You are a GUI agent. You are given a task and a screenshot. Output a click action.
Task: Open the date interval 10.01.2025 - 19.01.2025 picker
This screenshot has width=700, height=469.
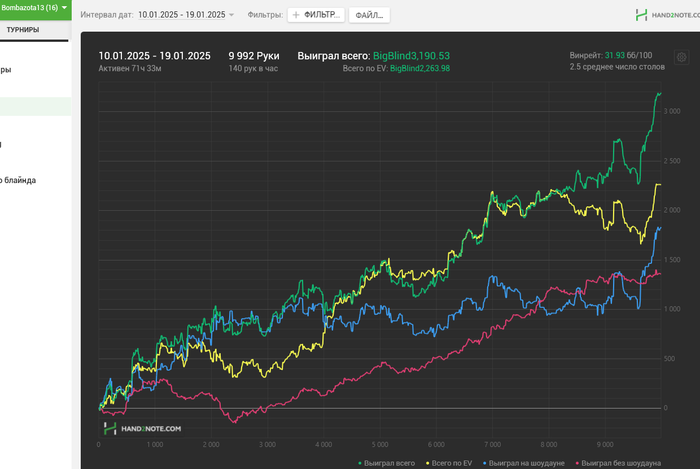pos(182,15)
